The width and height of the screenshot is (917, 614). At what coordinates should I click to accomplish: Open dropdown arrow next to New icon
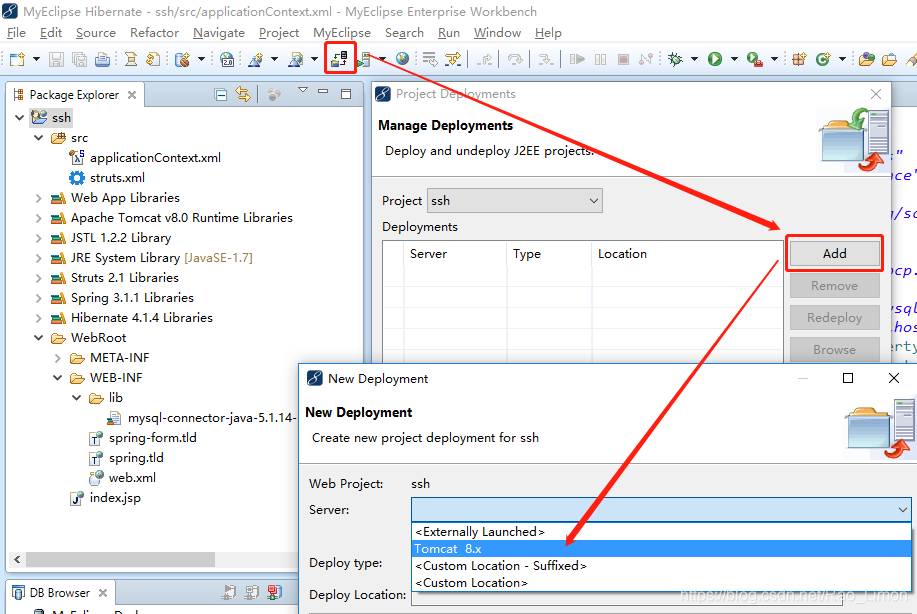36,59
